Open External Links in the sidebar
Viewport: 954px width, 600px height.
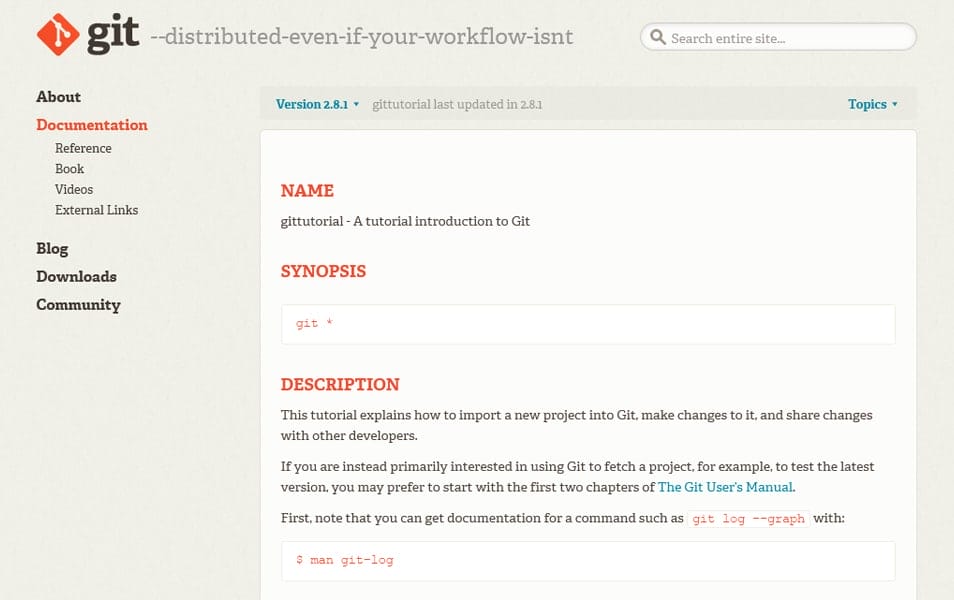point(96,210)
